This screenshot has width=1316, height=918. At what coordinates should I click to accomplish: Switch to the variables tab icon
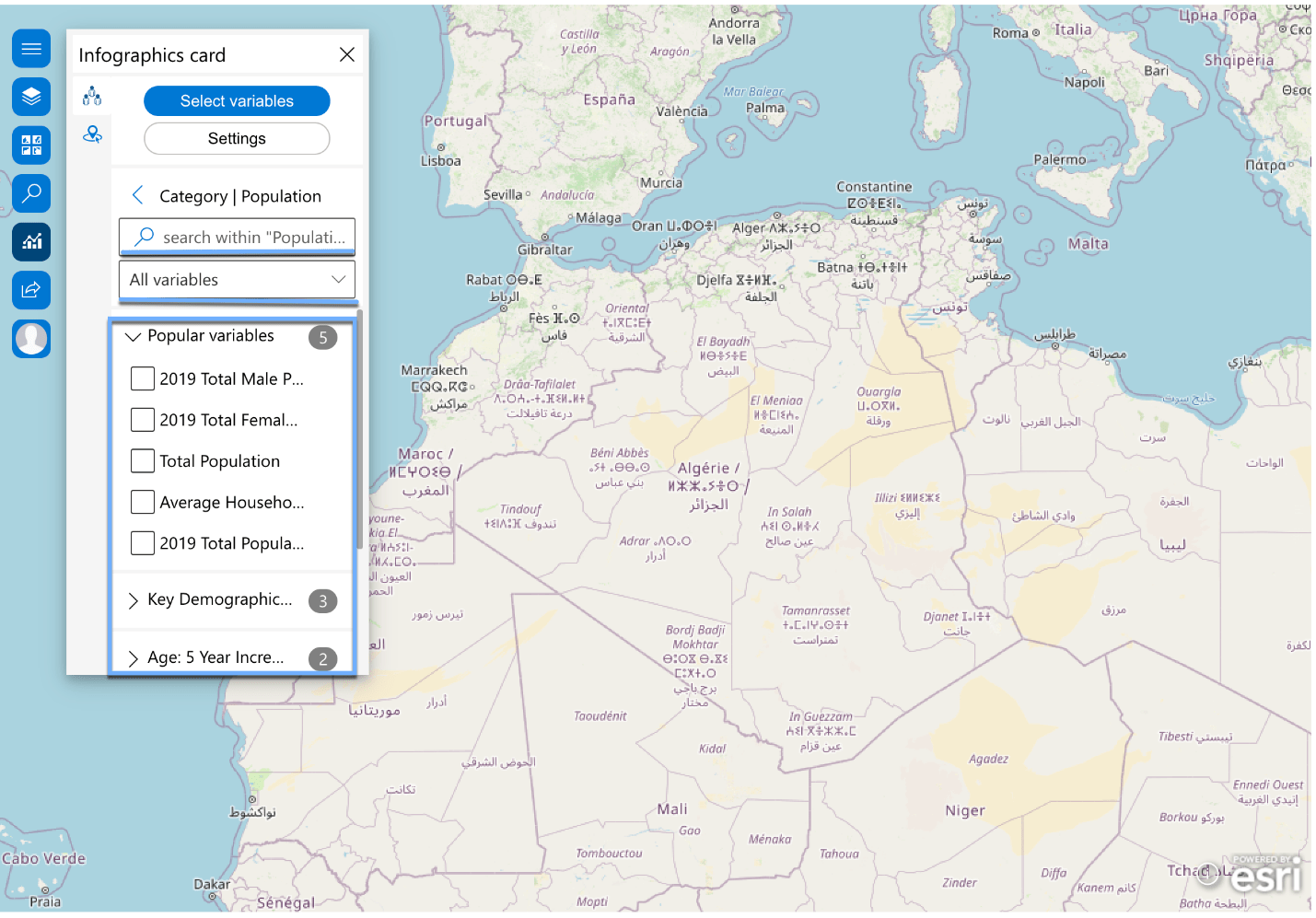pyautogui.click(x=92, y=96)
